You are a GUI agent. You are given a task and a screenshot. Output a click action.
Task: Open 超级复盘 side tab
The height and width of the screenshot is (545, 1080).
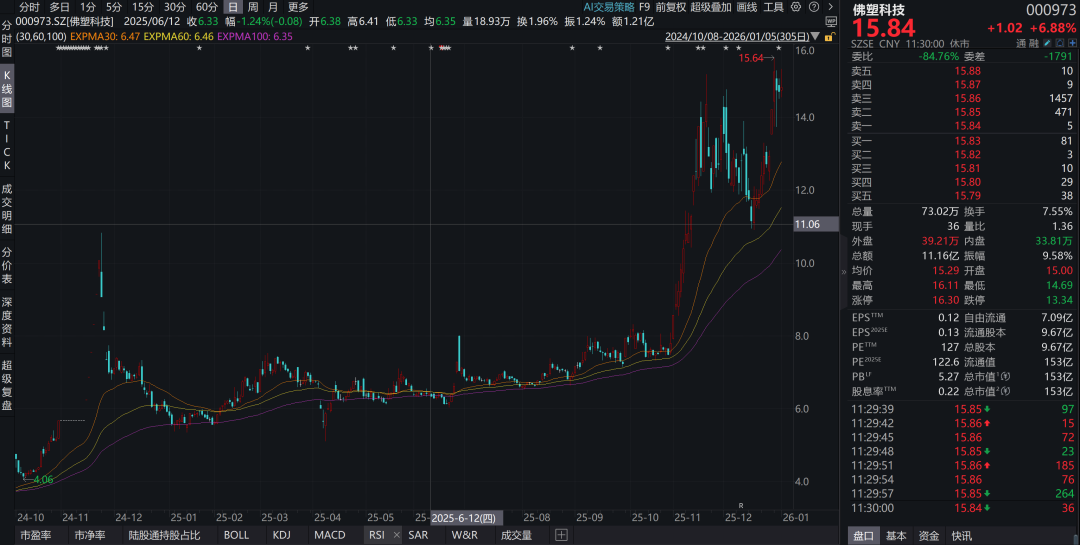click(7, 385)
